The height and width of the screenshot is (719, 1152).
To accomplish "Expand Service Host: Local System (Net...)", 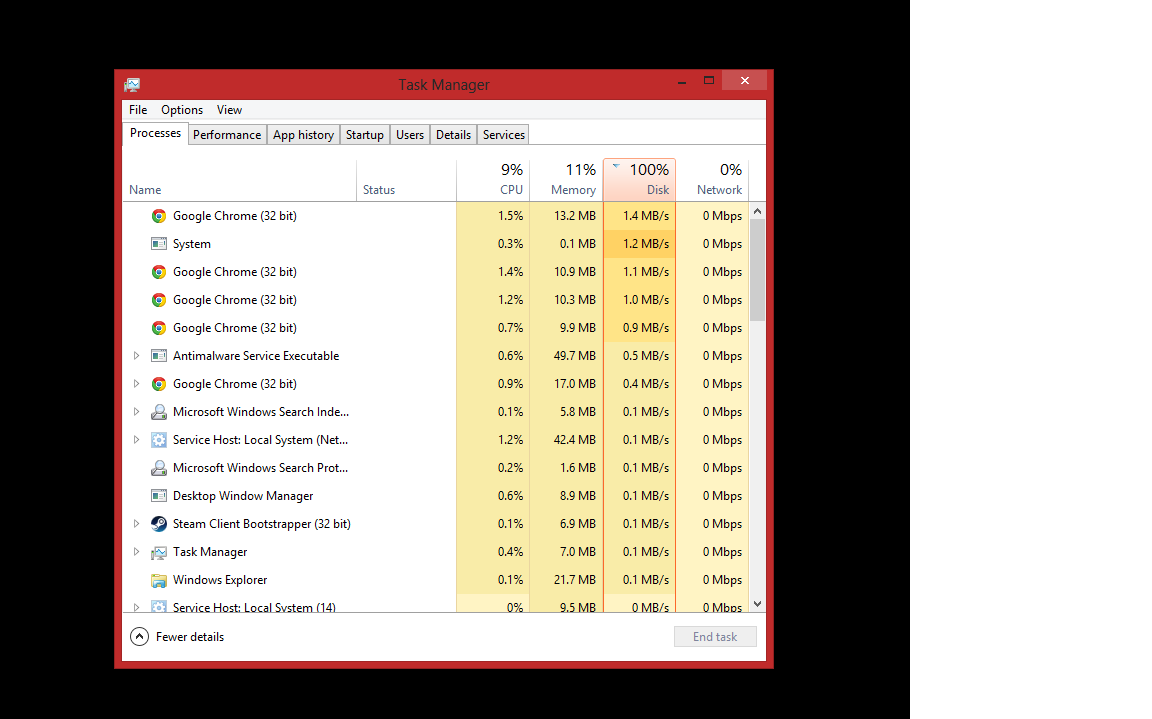I will (136, 439).
